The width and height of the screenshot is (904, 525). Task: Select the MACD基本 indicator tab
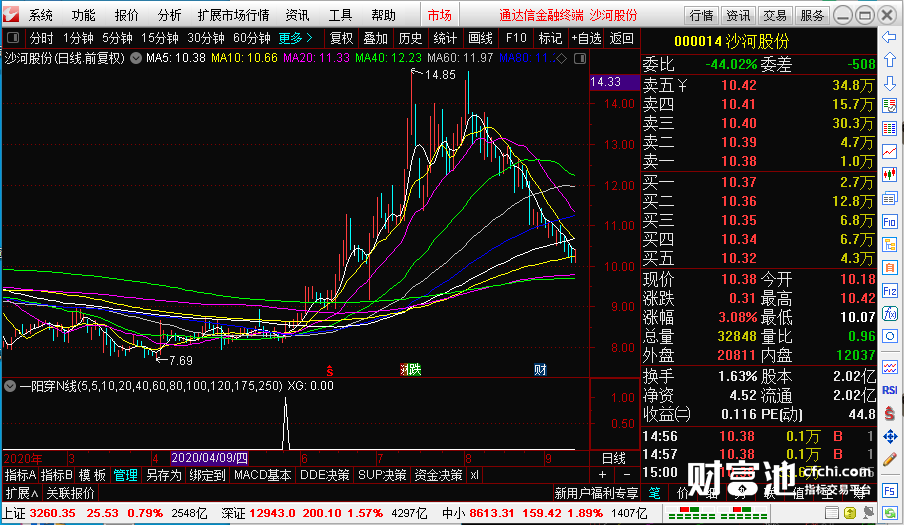(262, 475)
